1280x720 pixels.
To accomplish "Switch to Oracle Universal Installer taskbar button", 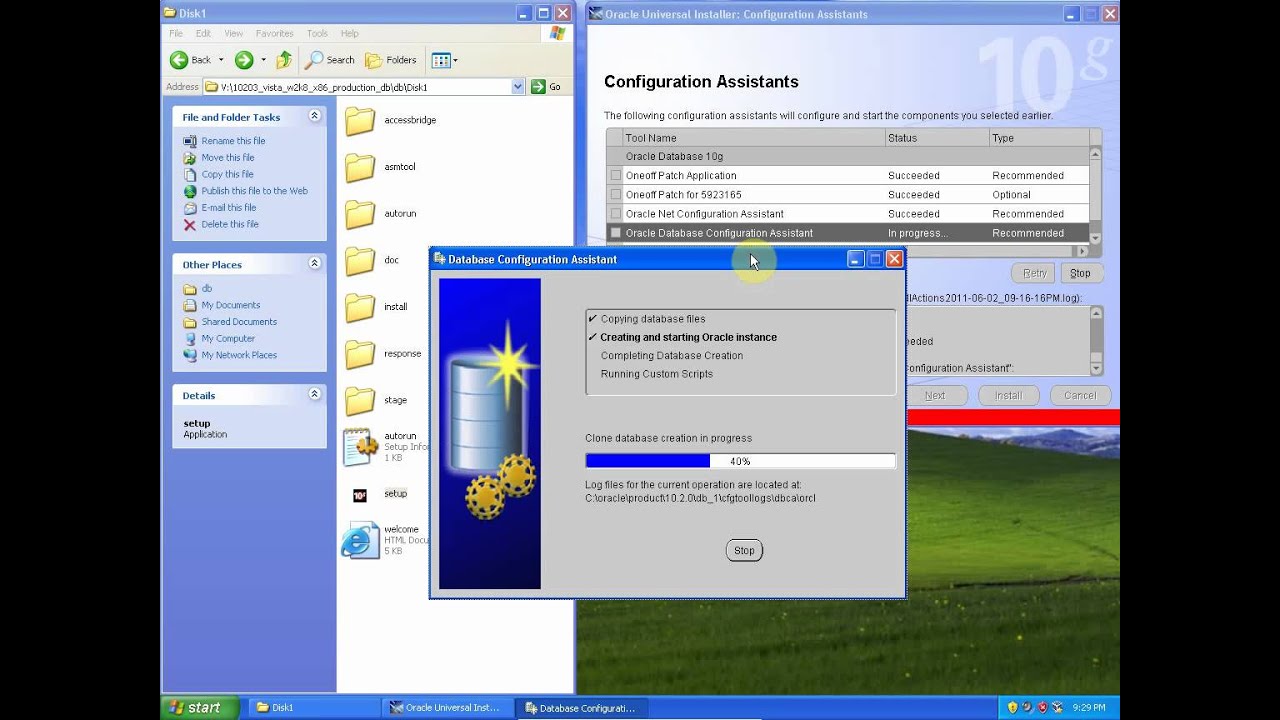I will tap(448, 708).
